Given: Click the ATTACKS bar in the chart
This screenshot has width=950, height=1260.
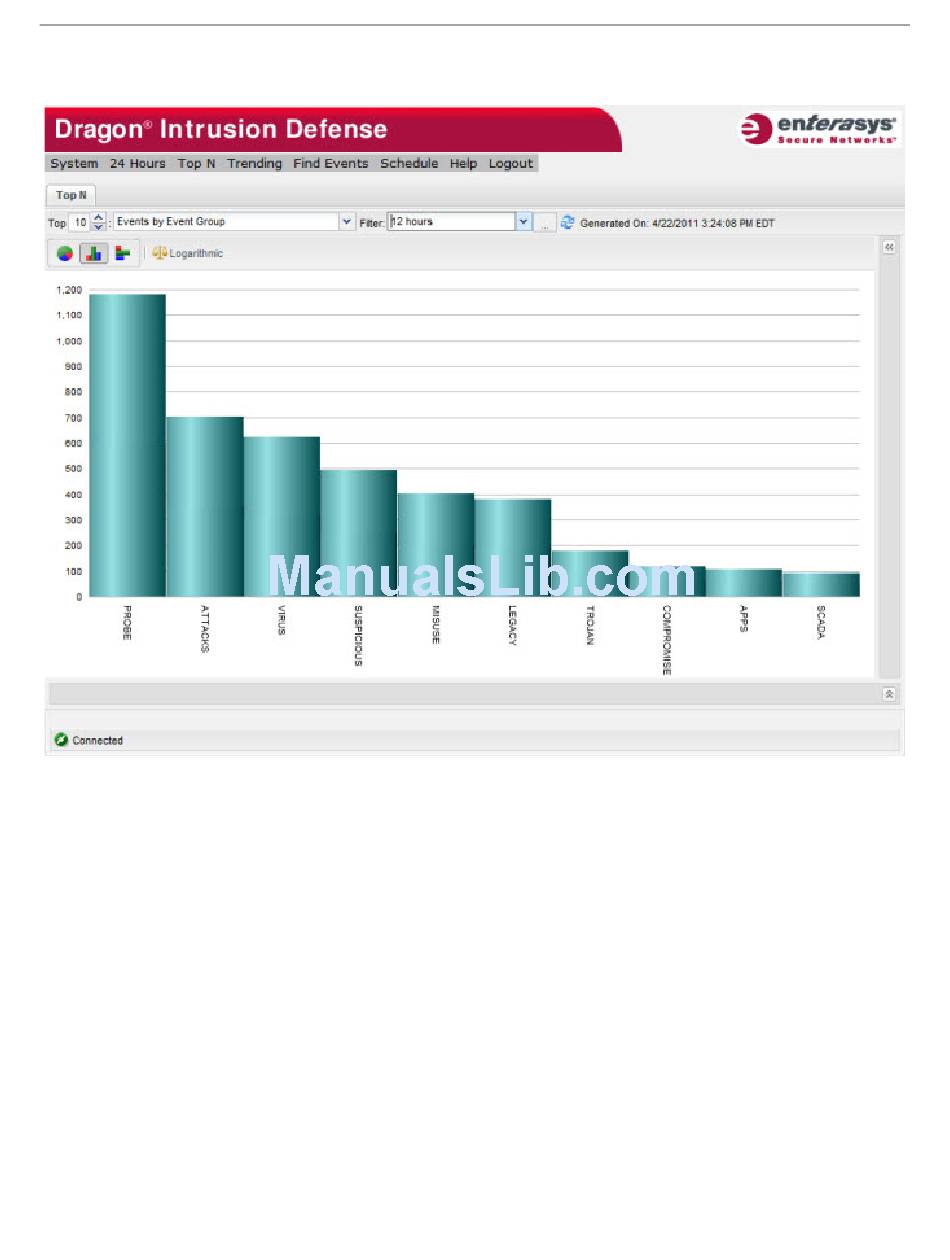Looking at the screenshot, I should pyautogui.click(x=204, y=507).
